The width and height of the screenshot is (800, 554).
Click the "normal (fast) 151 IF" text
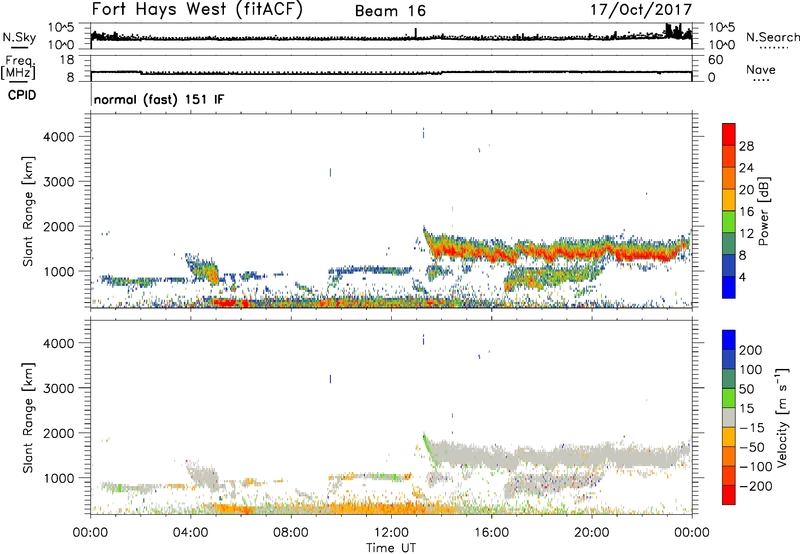tap(159, 99)
